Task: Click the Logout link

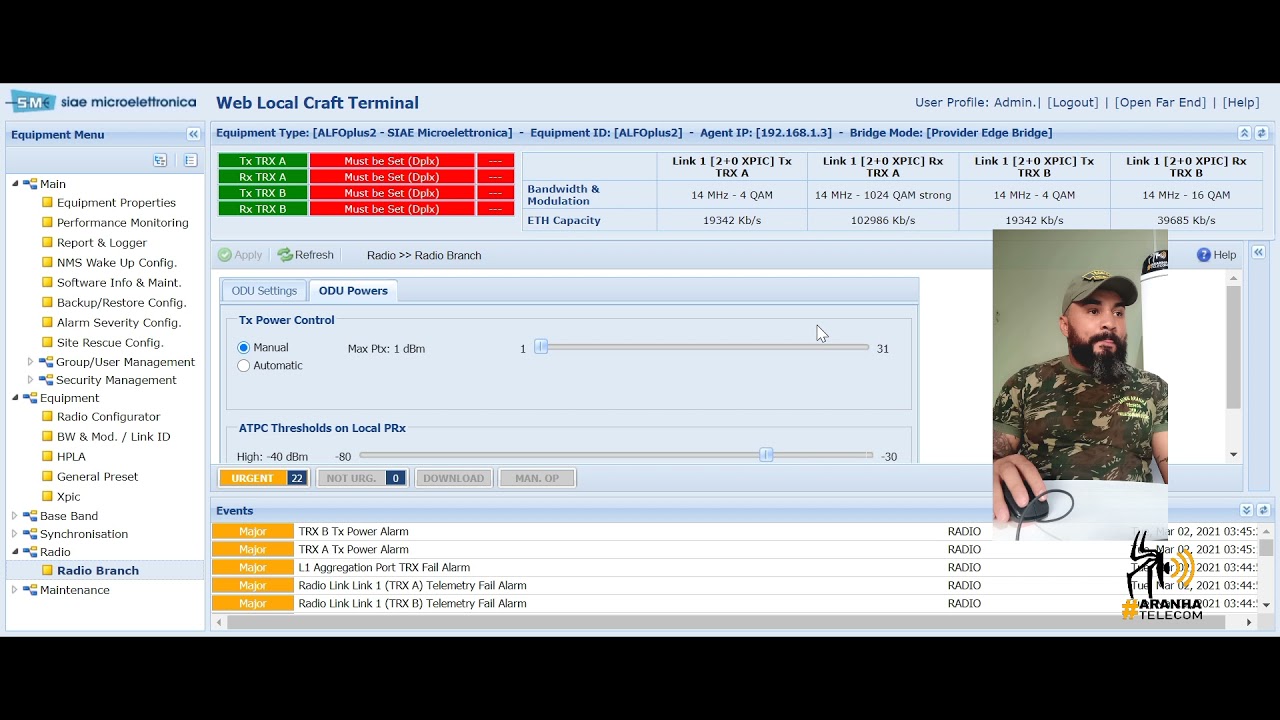Action: point(1073,103)
